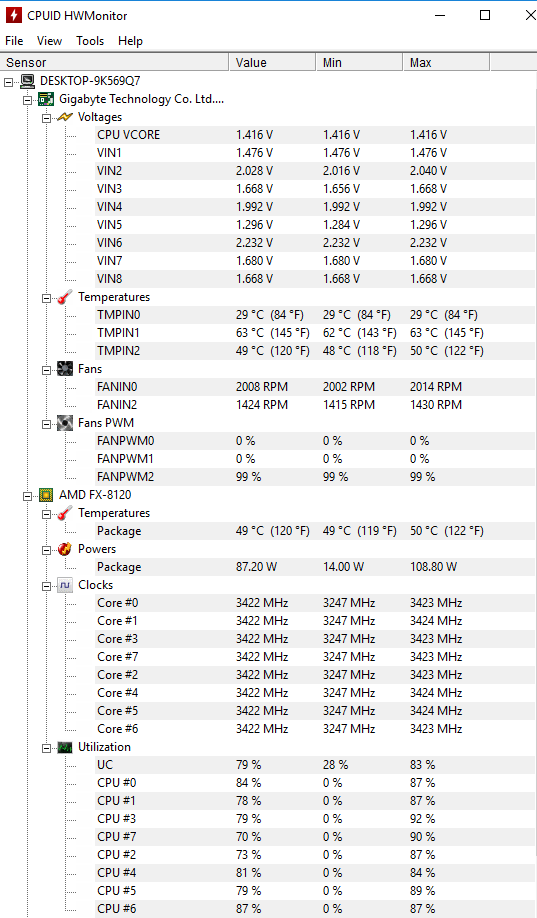This screenshot has width=537, height=918.
Task: Open the View menu
Action: tap(49, 41)
